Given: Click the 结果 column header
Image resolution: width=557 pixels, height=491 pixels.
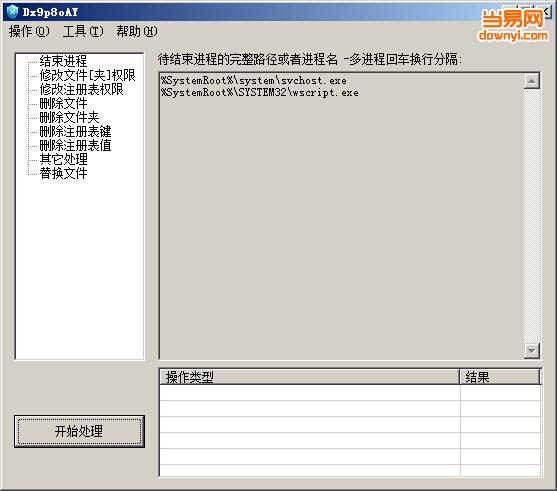Looking at the screenshot, I should 500,377.
